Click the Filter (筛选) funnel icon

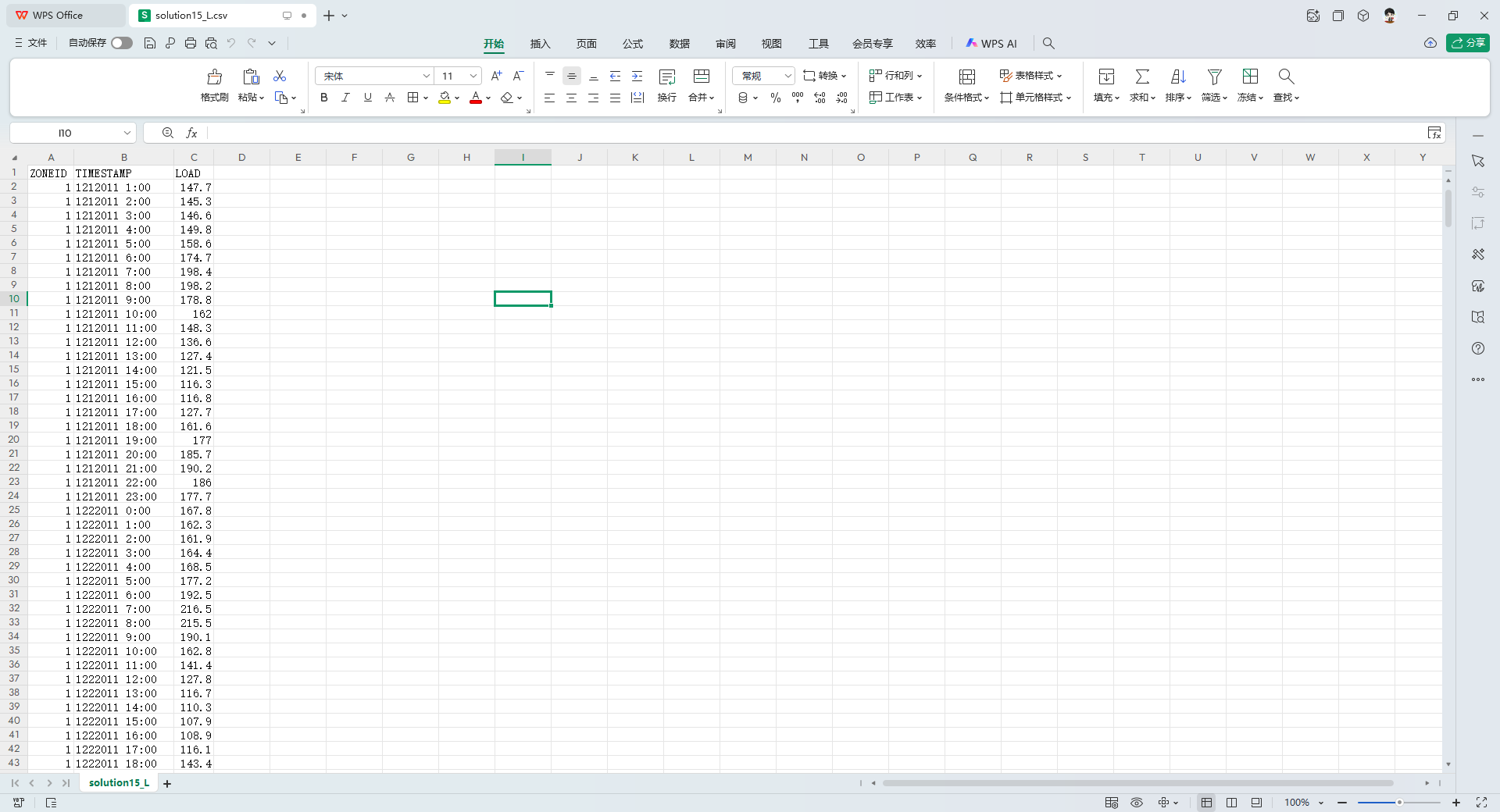coord(1214,77)
